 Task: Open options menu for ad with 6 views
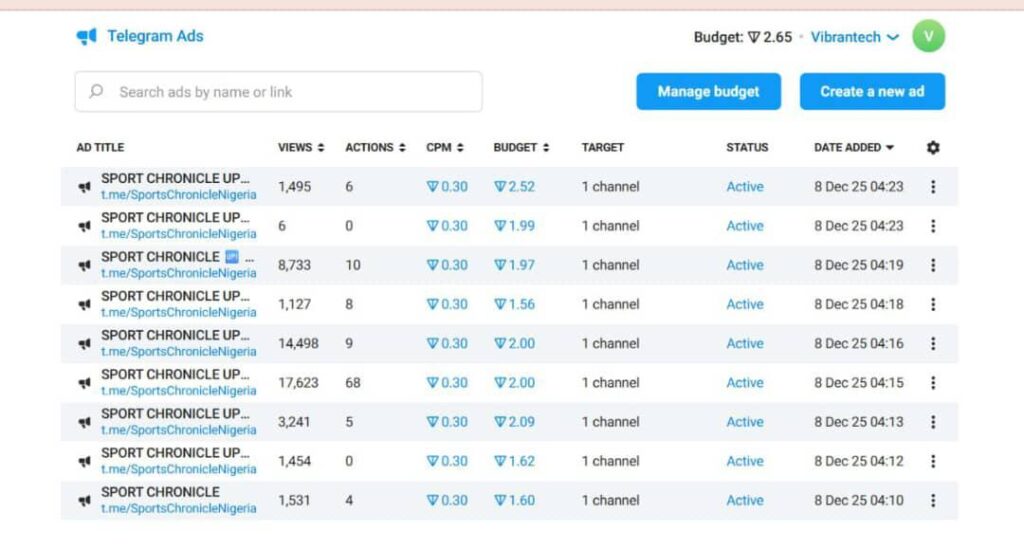[933, 226]
